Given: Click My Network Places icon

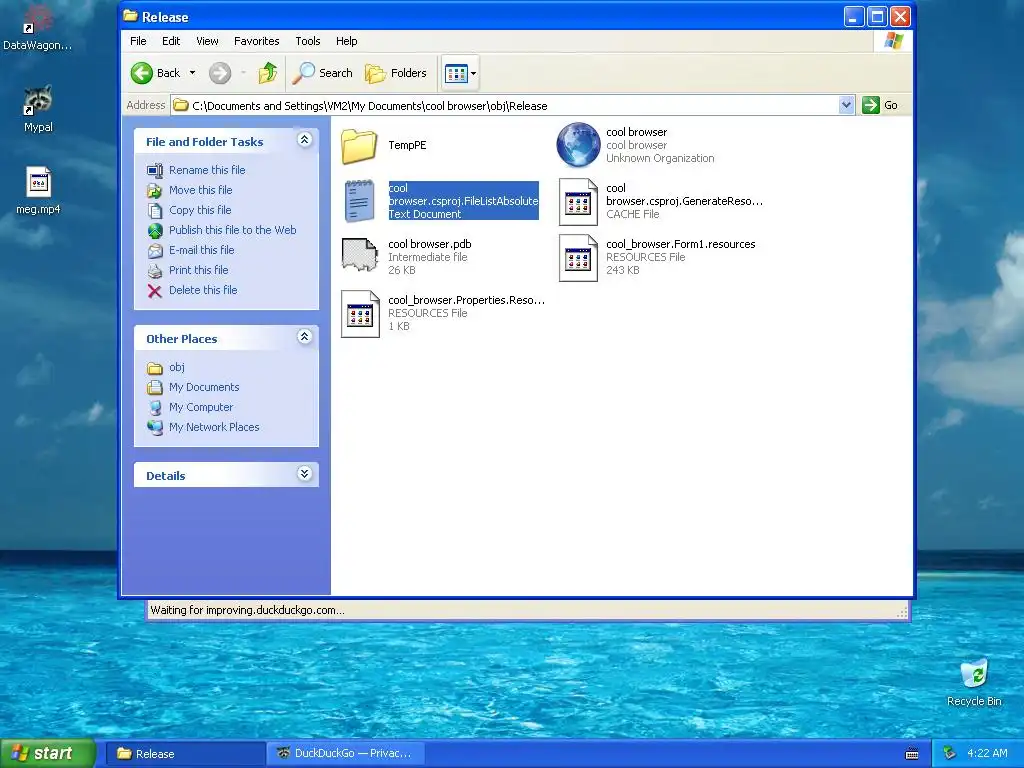Looking at the screenshot, I should tap(155, 428).
